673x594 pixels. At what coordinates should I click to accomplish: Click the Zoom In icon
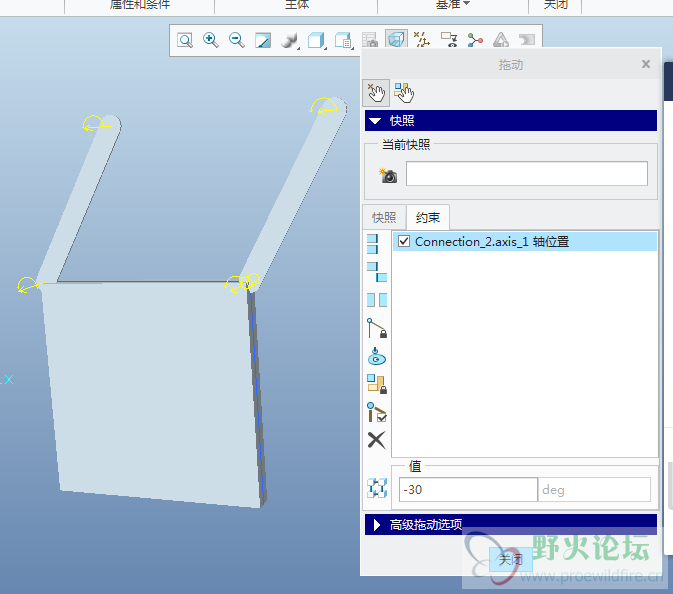tap(211, 40)
